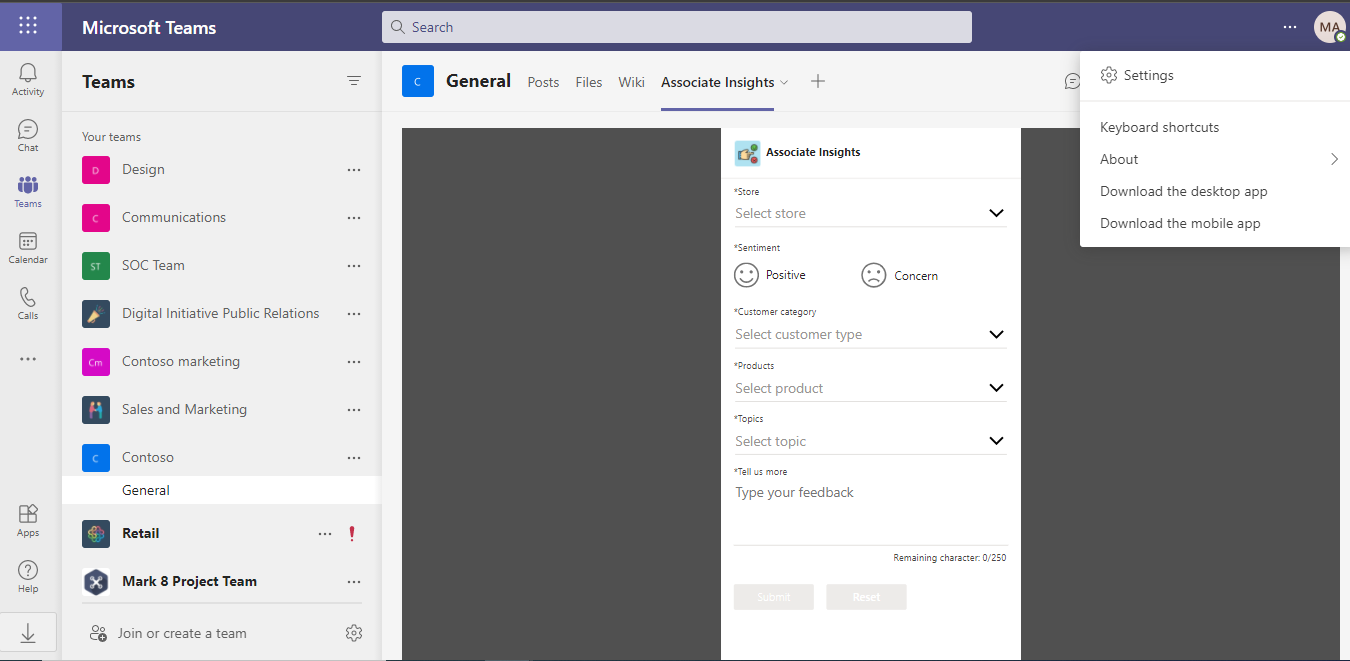The height and width of the screenshot is (661, 1350).
Task: Open the Activity feed
Action: tap(28, 80)
